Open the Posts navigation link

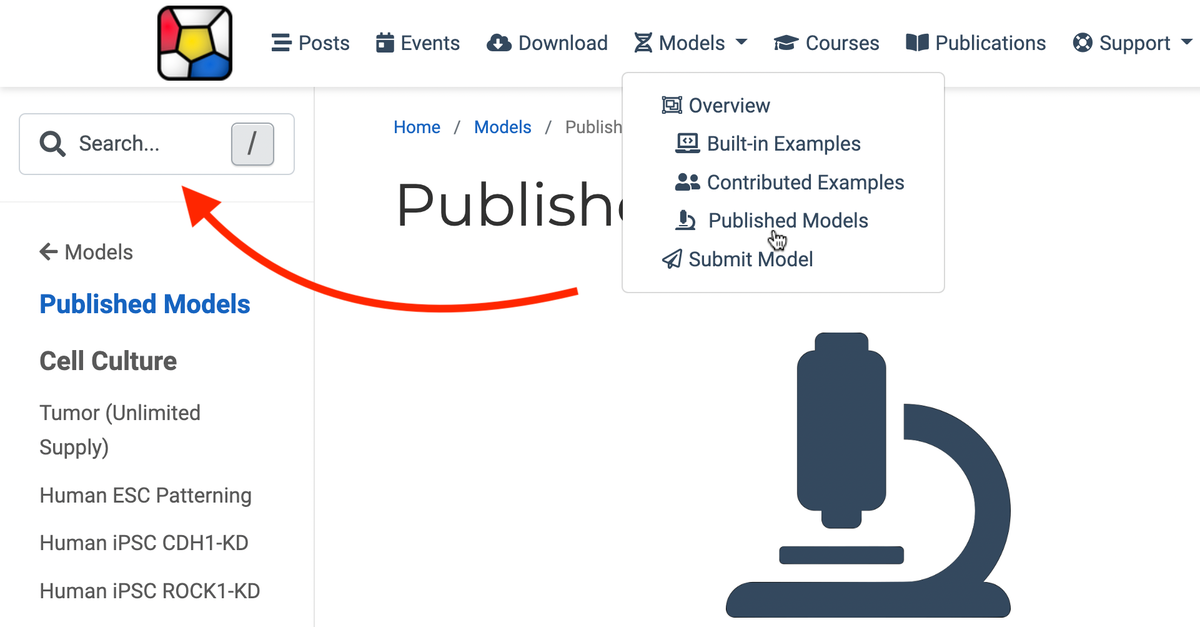click(311, 43)
